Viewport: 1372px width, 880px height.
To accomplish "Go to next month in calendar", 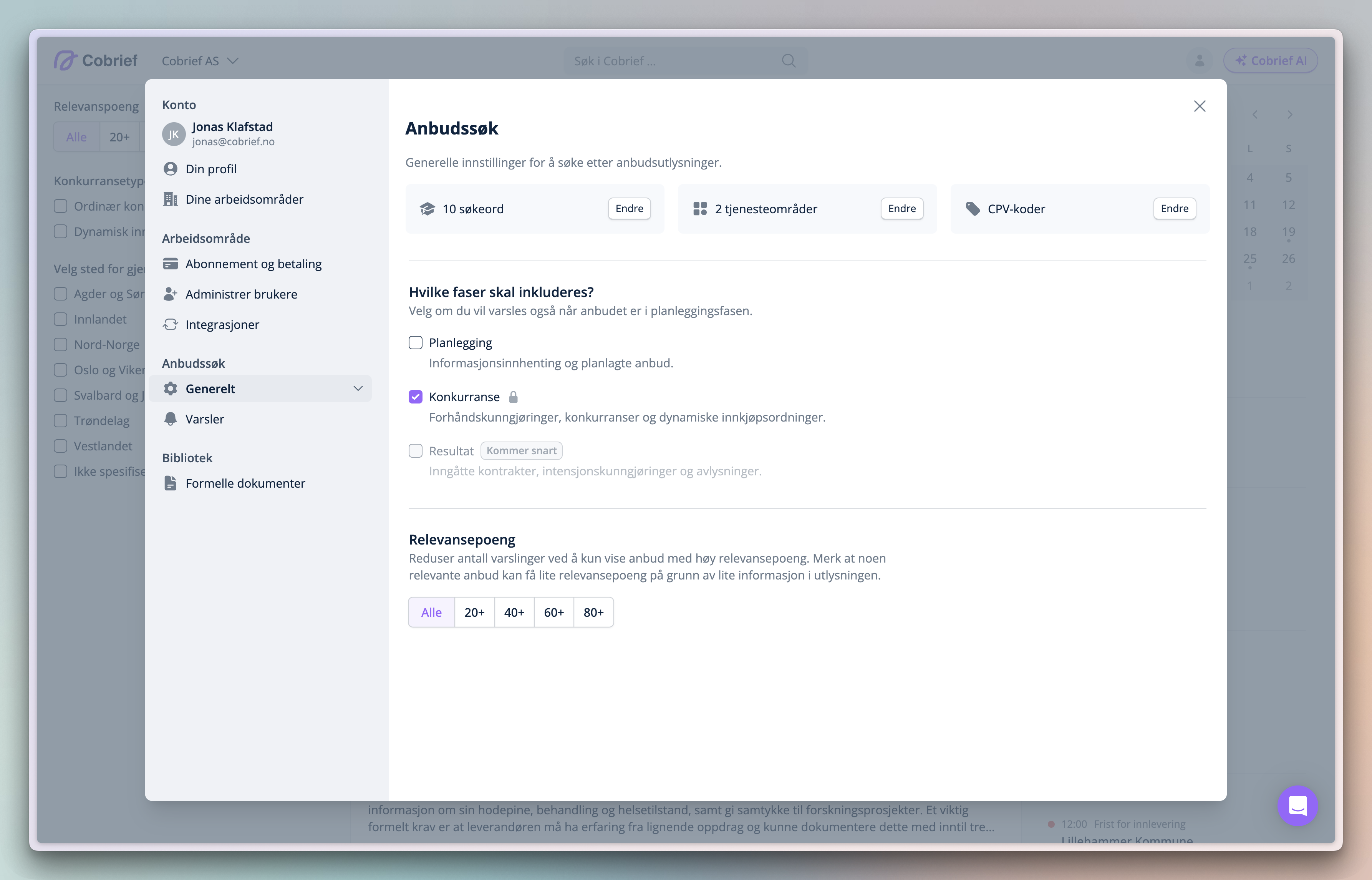I will (1289, 114).
